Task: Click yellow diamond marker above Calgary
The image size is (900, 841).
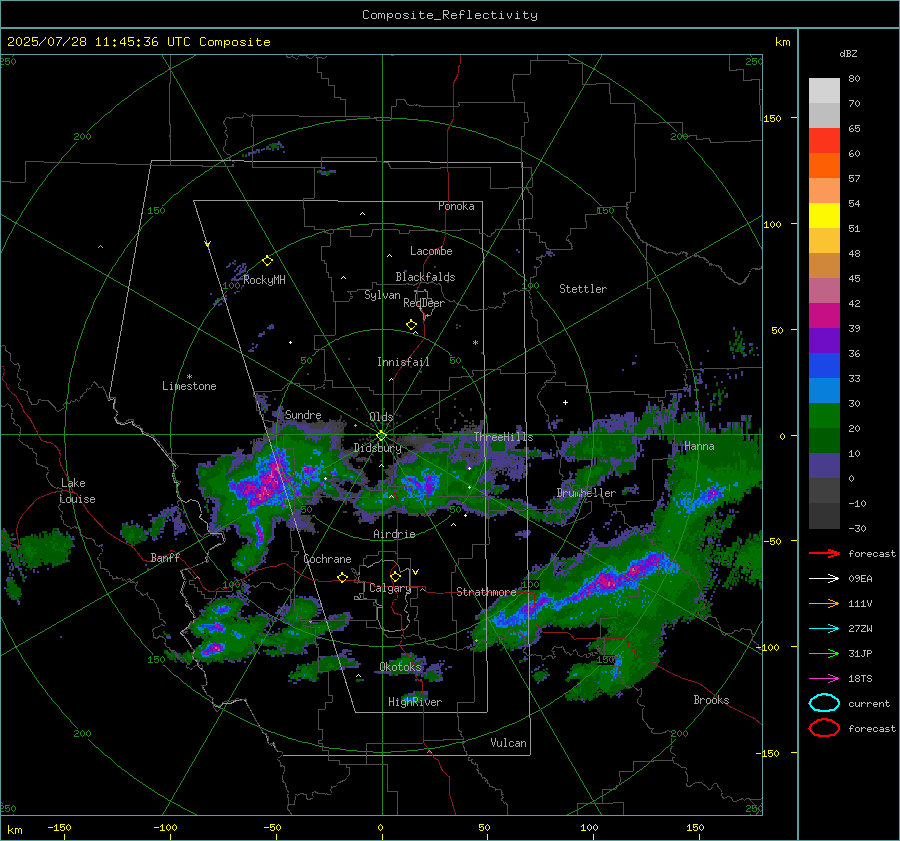Action: (395, 576)
